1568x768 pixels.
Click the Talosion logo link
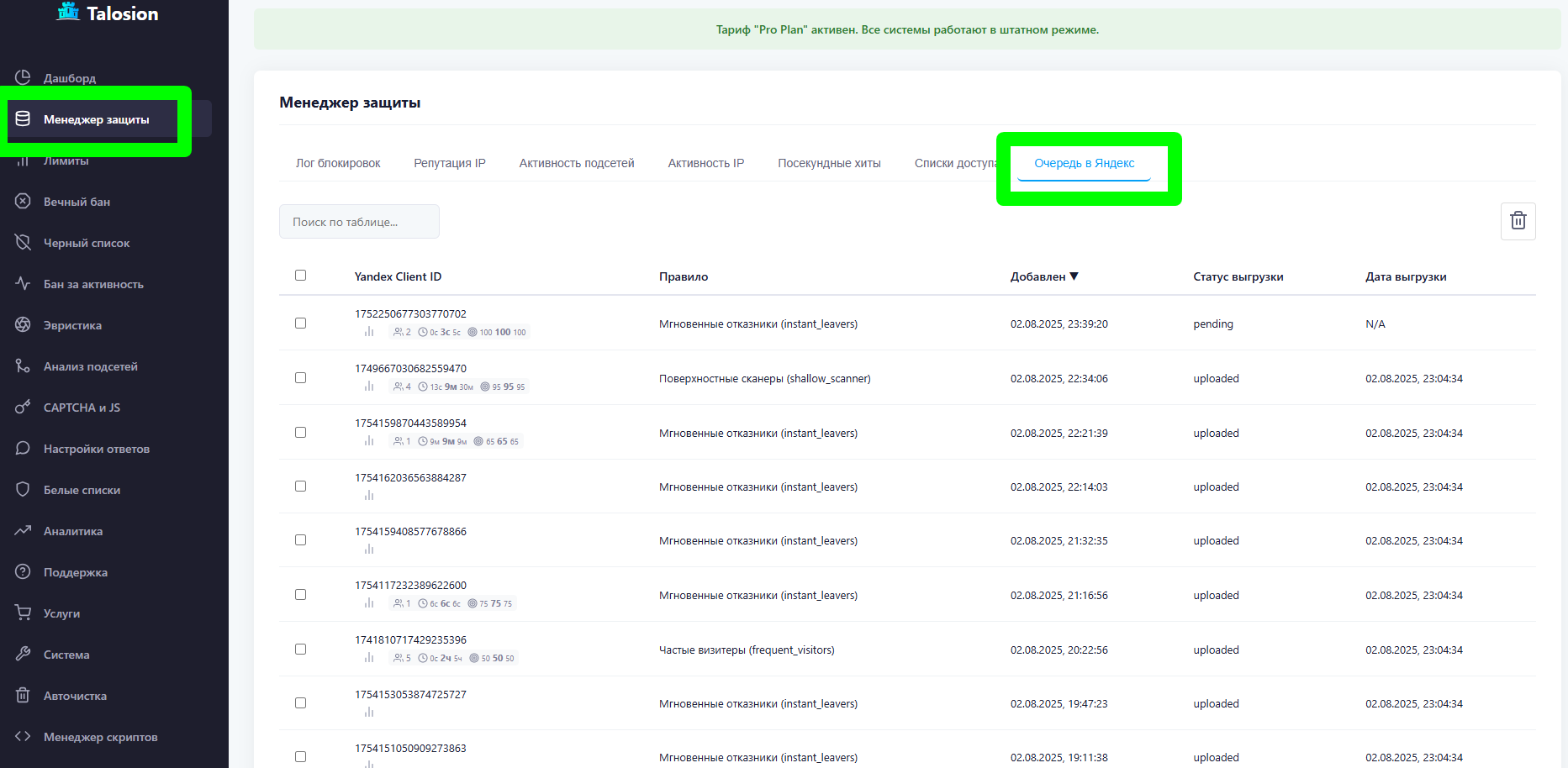point(108,13)
